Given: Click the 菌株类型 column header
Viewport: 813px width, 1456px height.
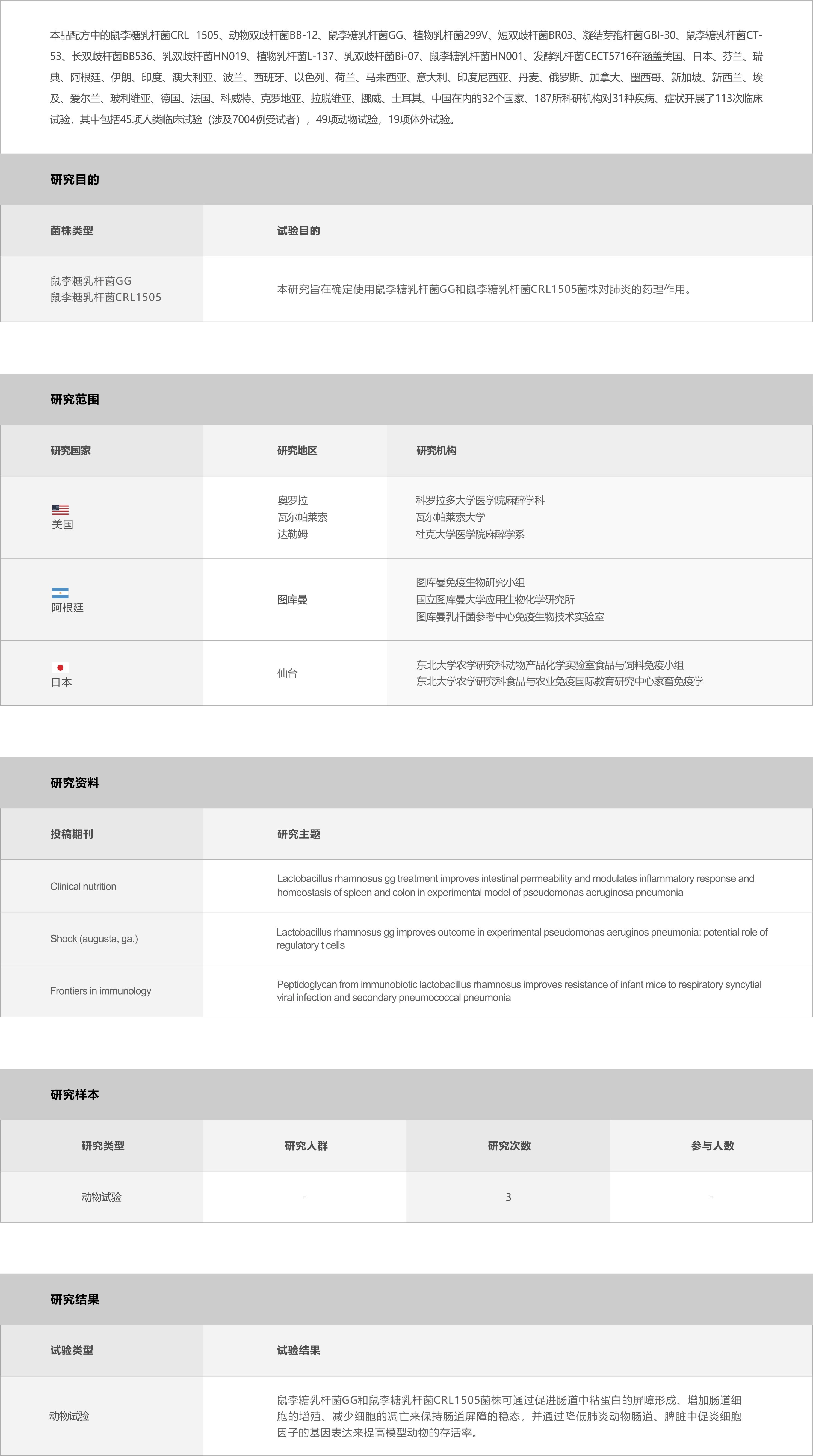Looking at the screenshot, I should [x=72, y=231].
